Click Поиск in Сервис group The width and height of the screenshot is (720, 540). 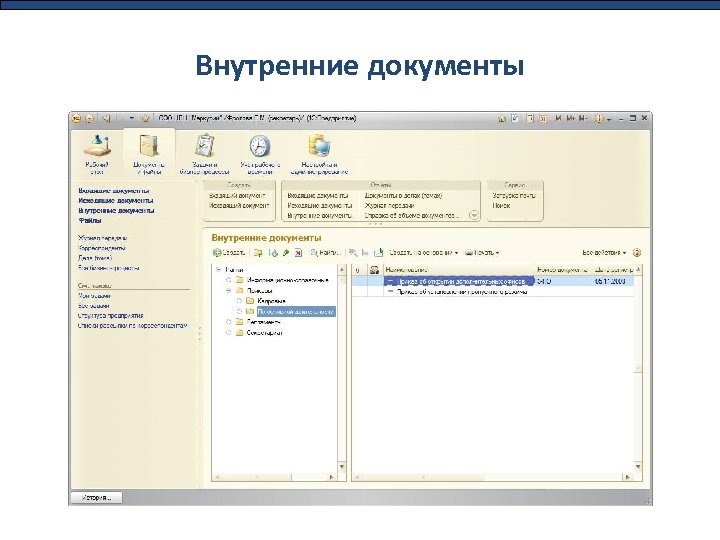click(x=501, y=205)
